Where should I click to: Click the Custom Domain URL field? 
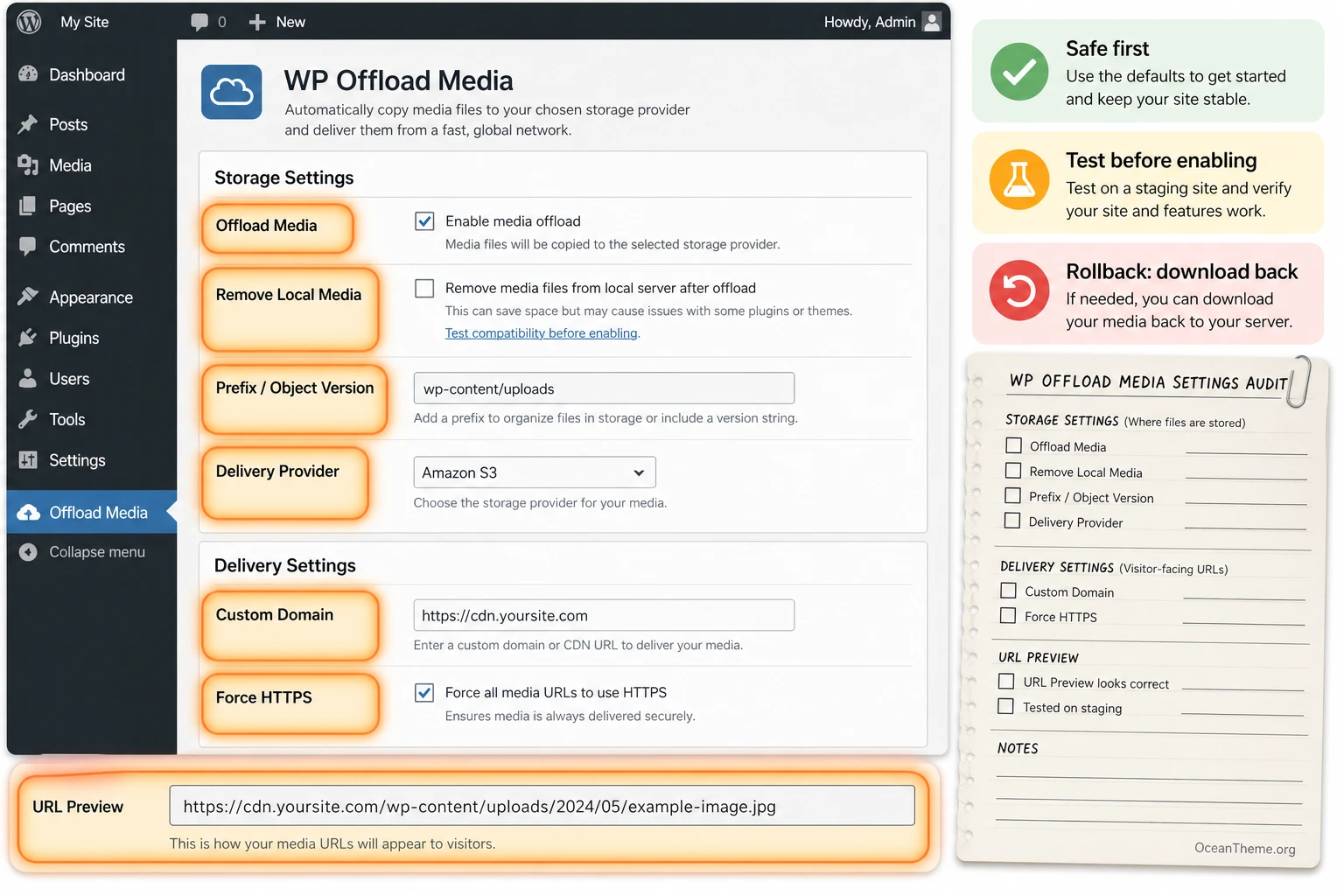point(604,615)
